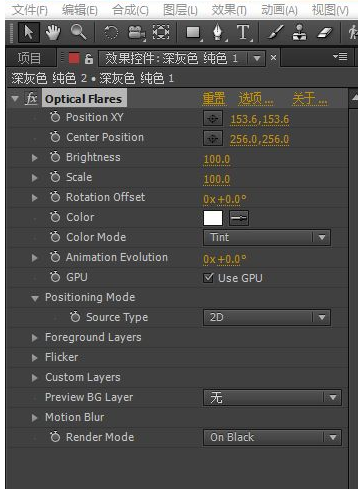Toggle stopwatch for Render Mode
This screenshot has width=364, height=494.
(55, 437)
